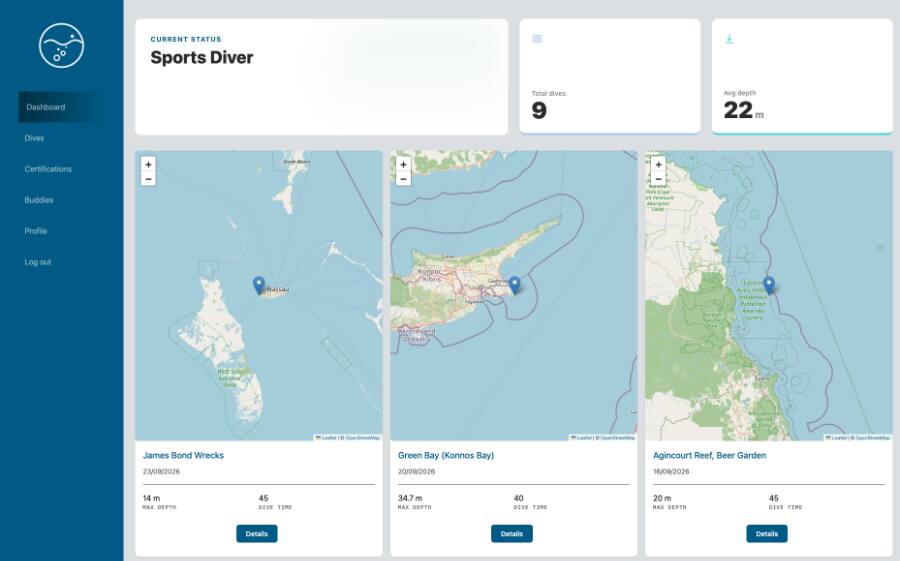Click the James Bond Wrecks map
Screen dimensions: 900x561
pyautogui.click(x=259, y=296)
